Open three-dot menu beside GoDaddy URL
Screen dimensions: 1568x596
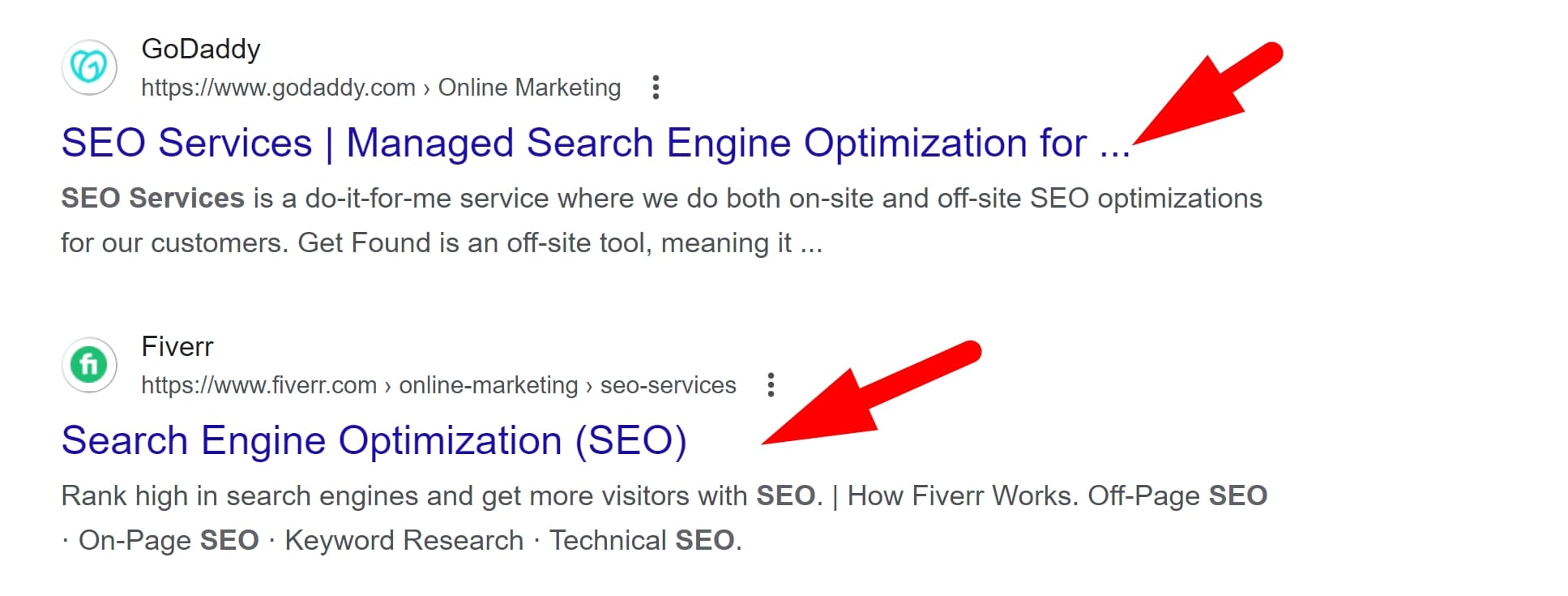click(x=656, y=88)
